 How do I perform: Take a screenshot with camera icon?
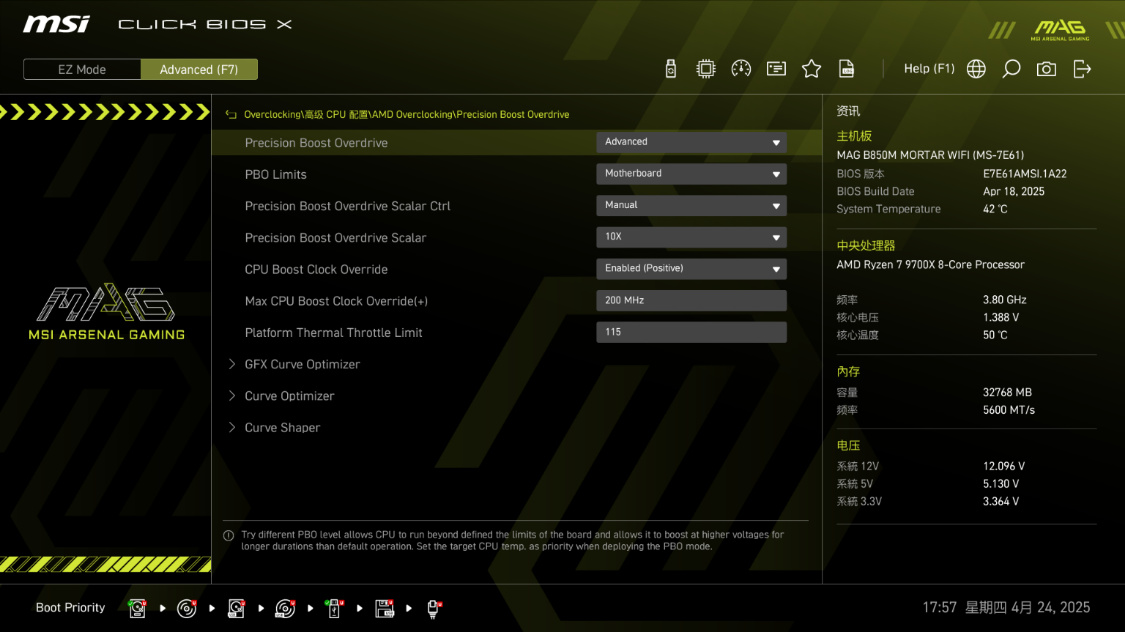coord(1046,69)
